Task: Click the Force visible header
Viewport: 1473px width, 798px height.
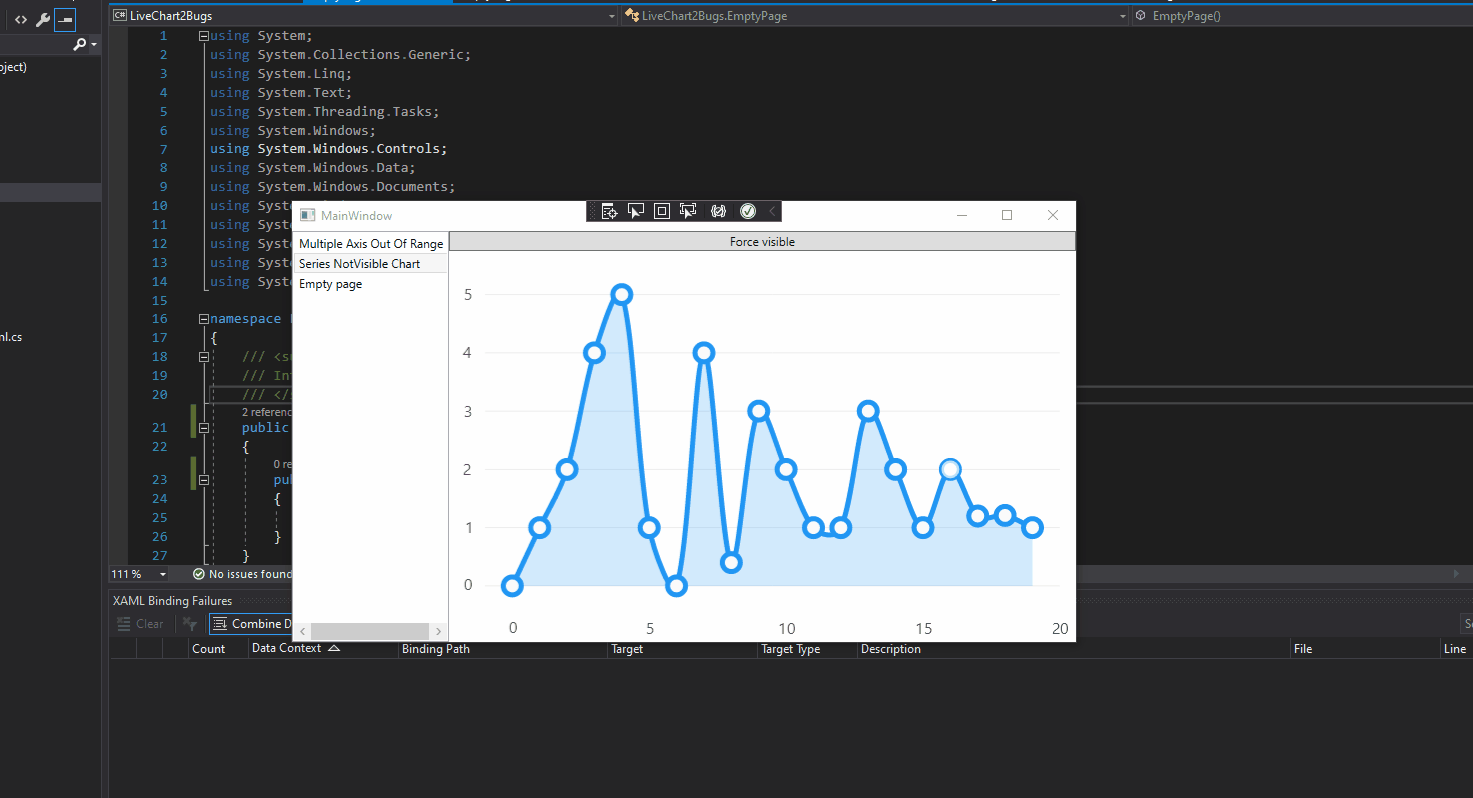Action: click(x=761, y=241)
